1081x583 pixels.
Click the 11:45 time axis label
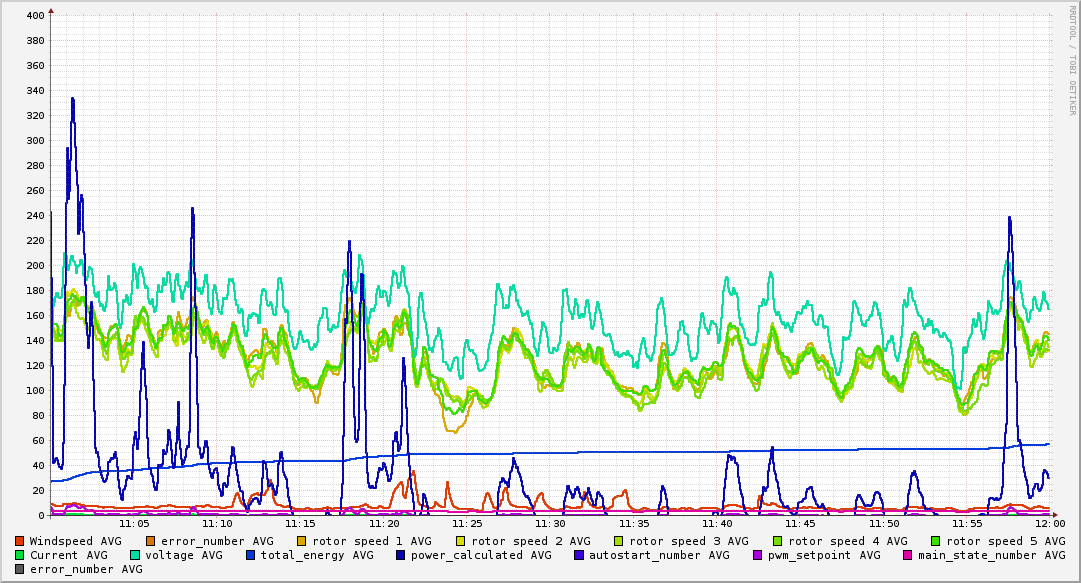[800, 524]
